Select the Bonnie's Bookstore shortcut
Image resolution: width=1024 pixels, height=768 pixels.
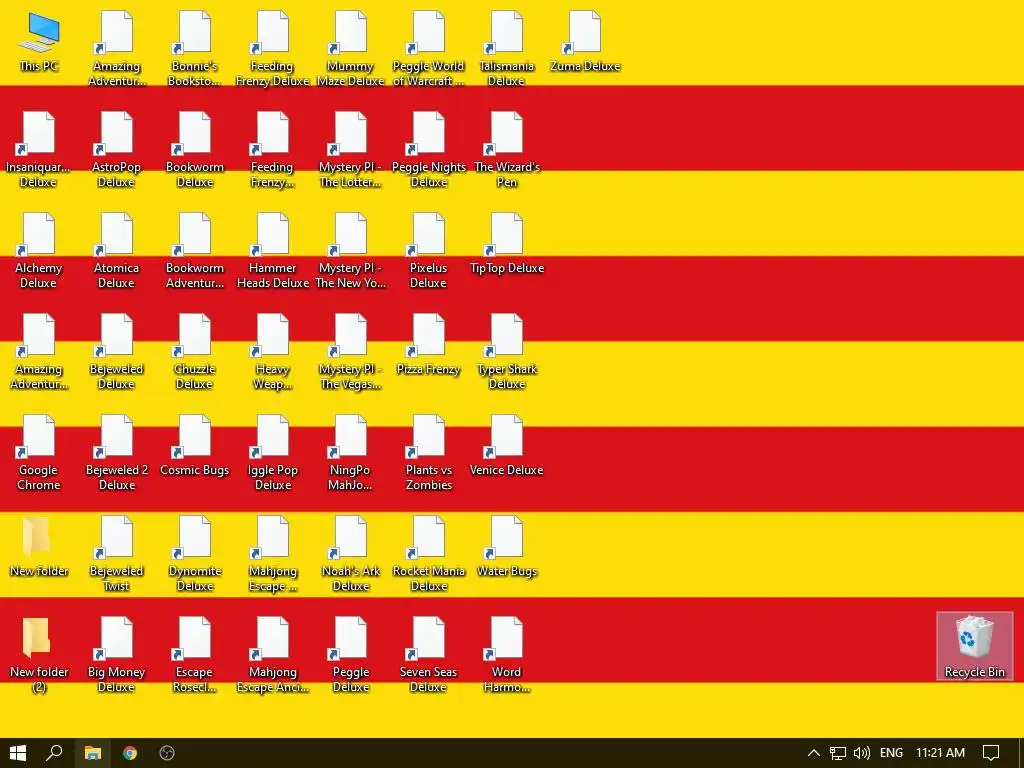194,48
